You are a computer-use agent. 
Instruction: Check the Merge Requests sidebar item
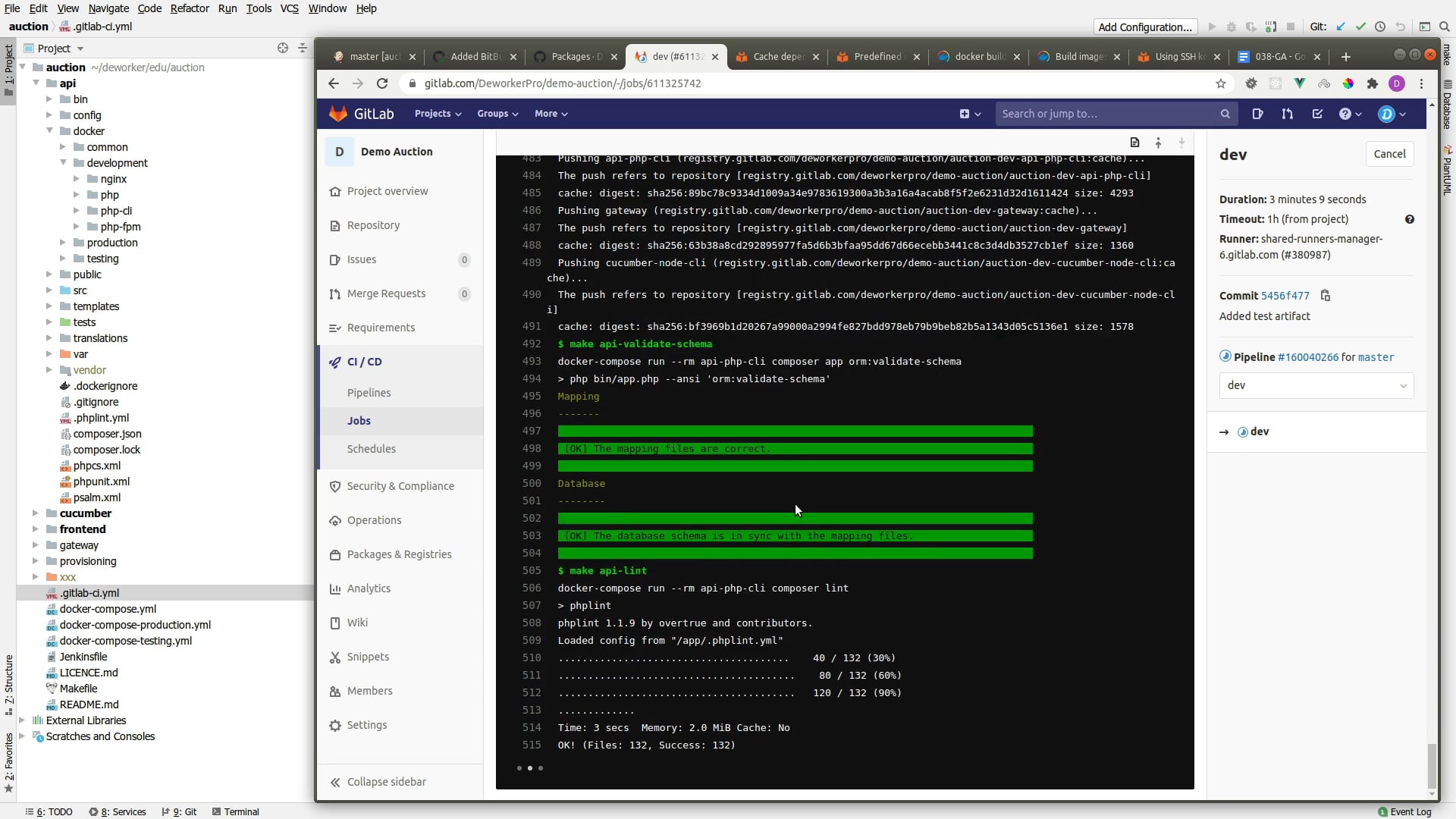pos(386,293)
